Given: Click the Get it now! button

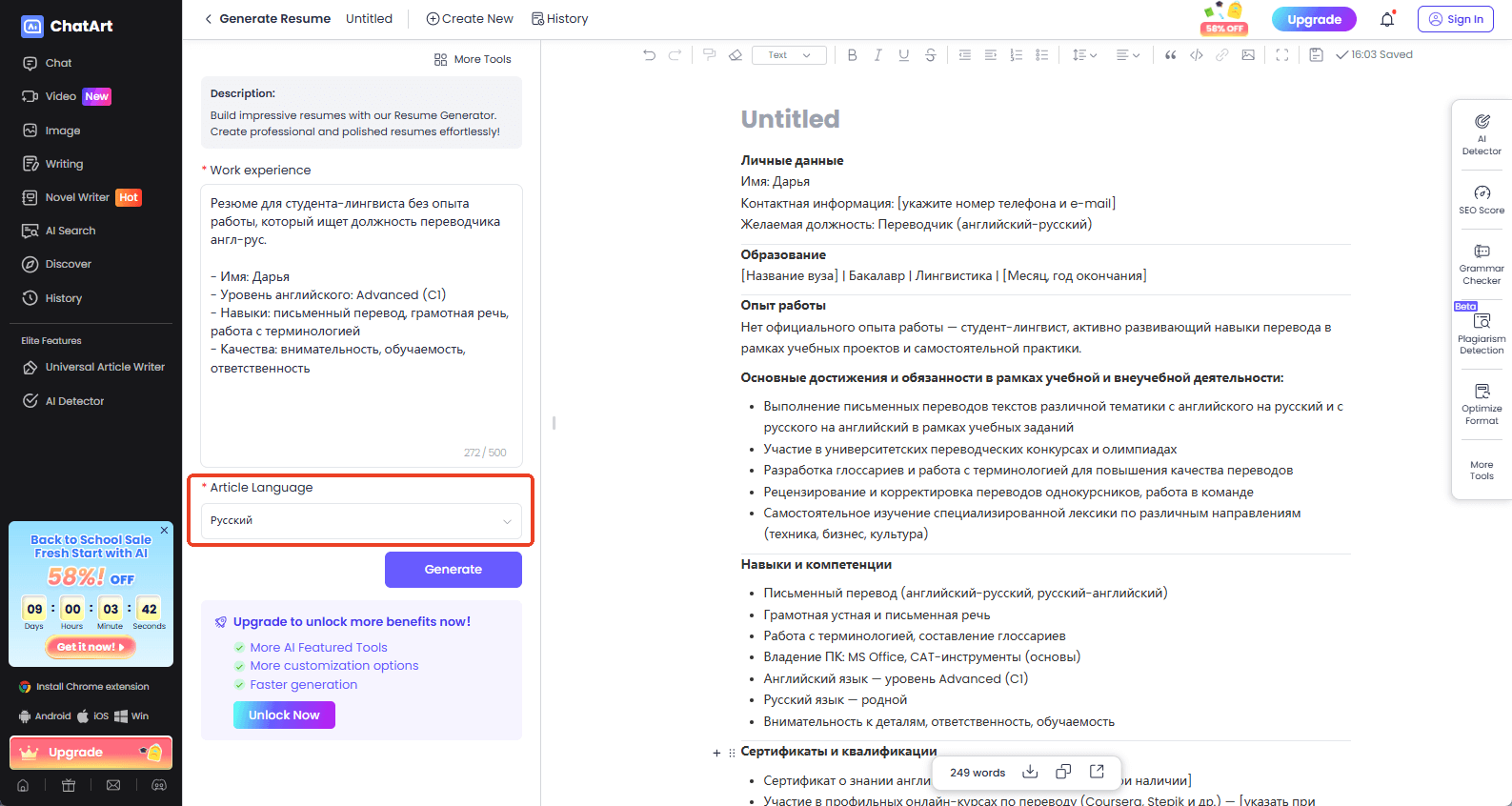Looking at the screenshot, I should coord(91,647).
